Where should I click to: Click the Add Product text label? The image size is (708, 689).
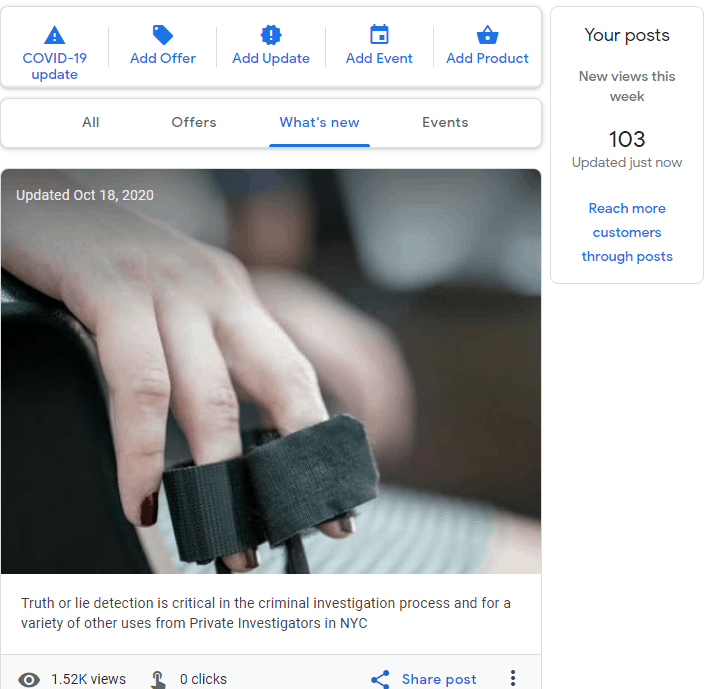487,58
